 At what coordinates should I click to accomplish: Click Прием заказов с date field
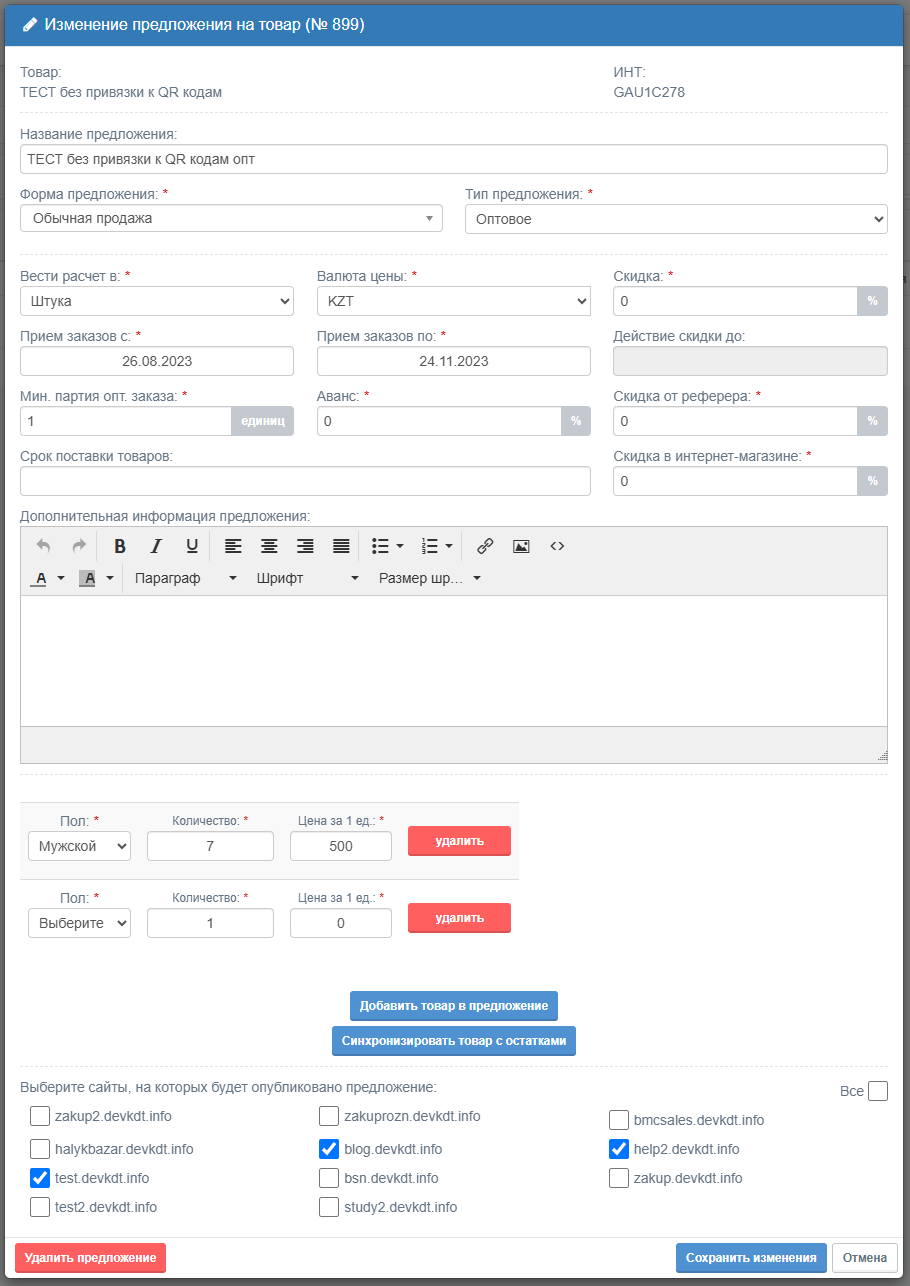point(157,361)
